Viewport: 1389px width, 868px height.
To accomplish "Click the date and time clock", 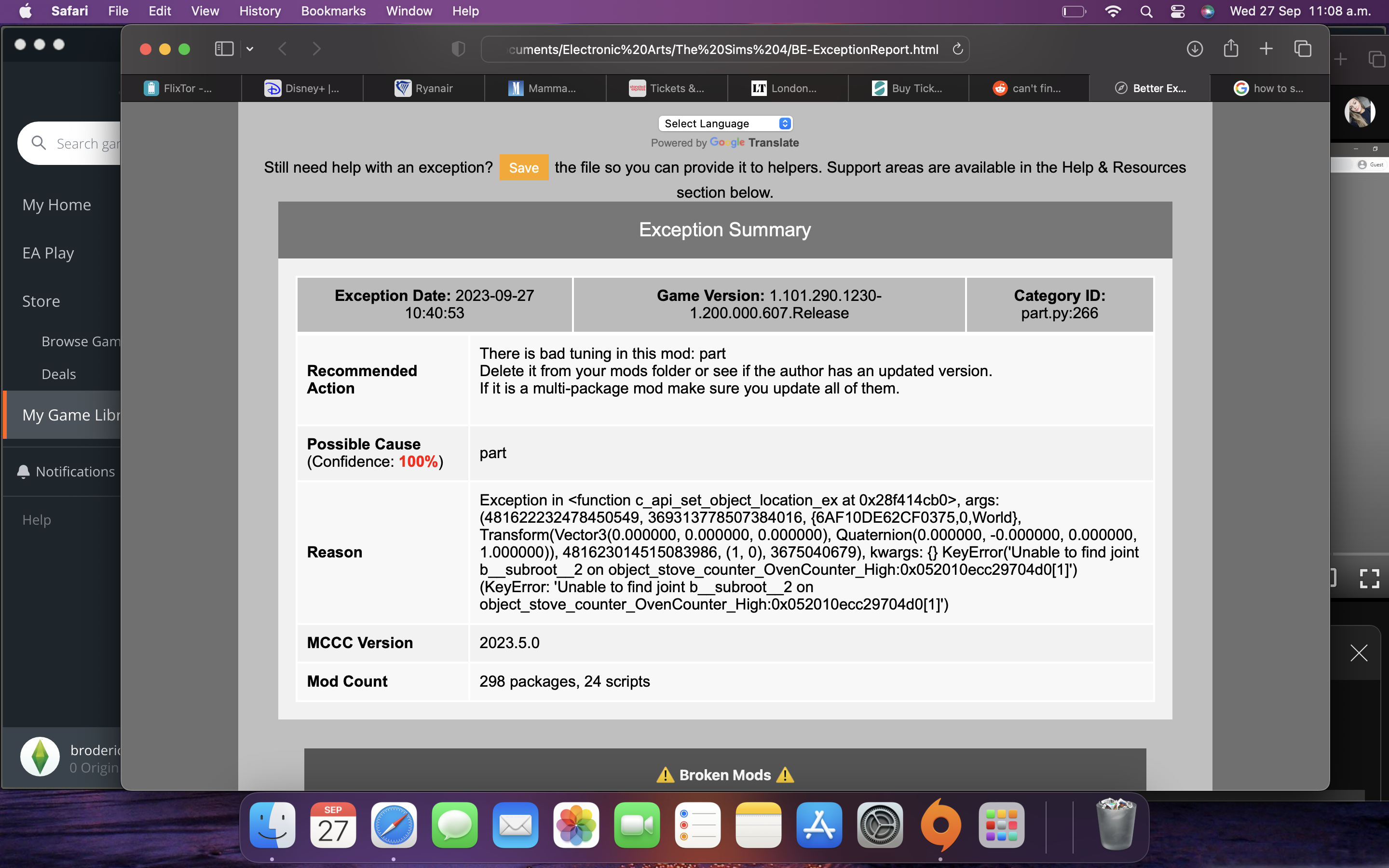I will 1300,11.
